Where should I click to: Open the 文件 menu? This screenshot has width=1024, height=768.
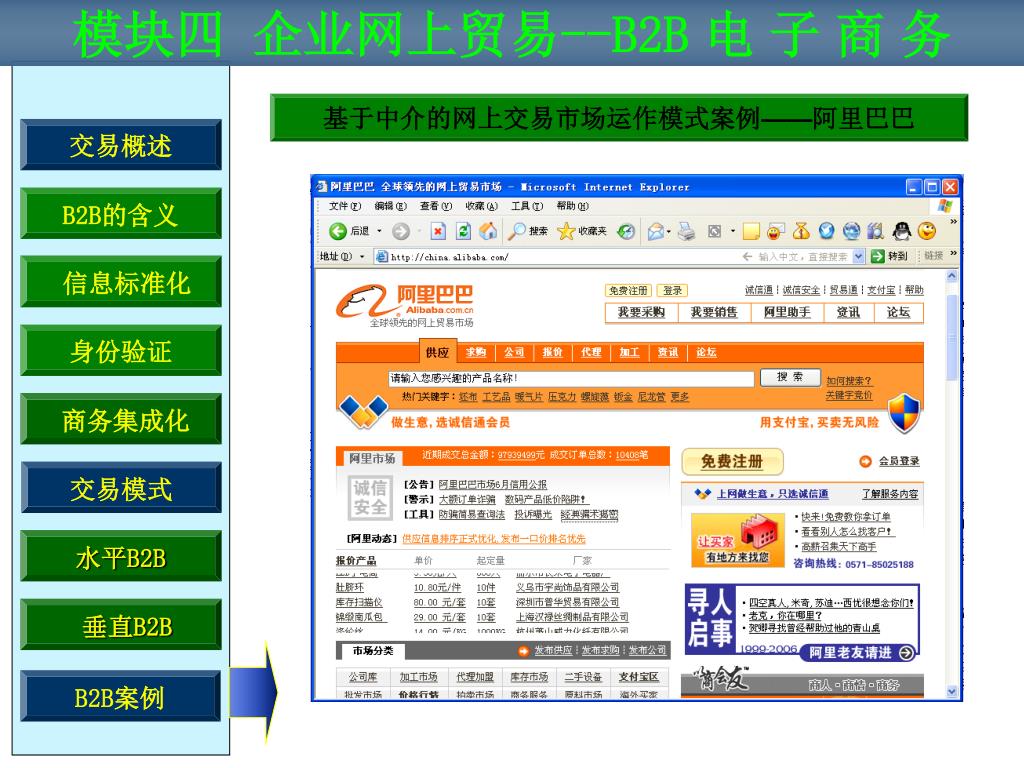click(344, 206)
